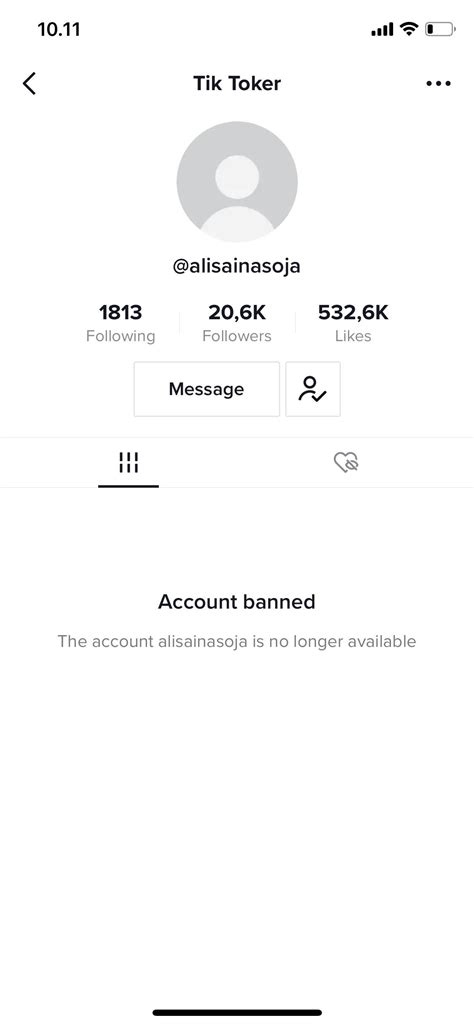Open the three-dot more options menu
Image resolution: width=474 pixels, height=1026 pixels.
pos(438,83)
